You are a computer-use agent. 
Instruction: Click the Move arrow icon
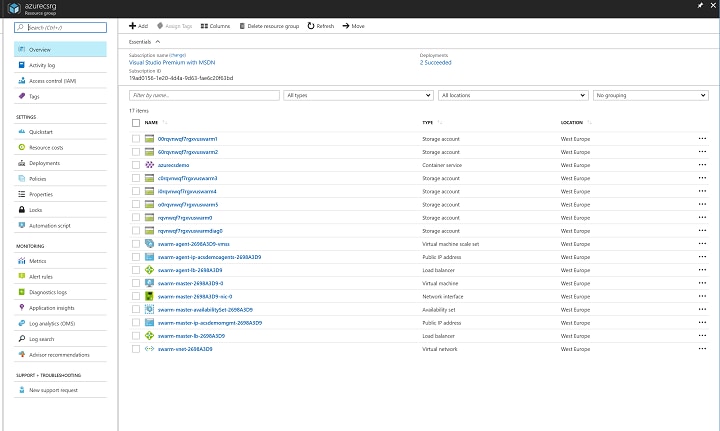tap(346, 26)
